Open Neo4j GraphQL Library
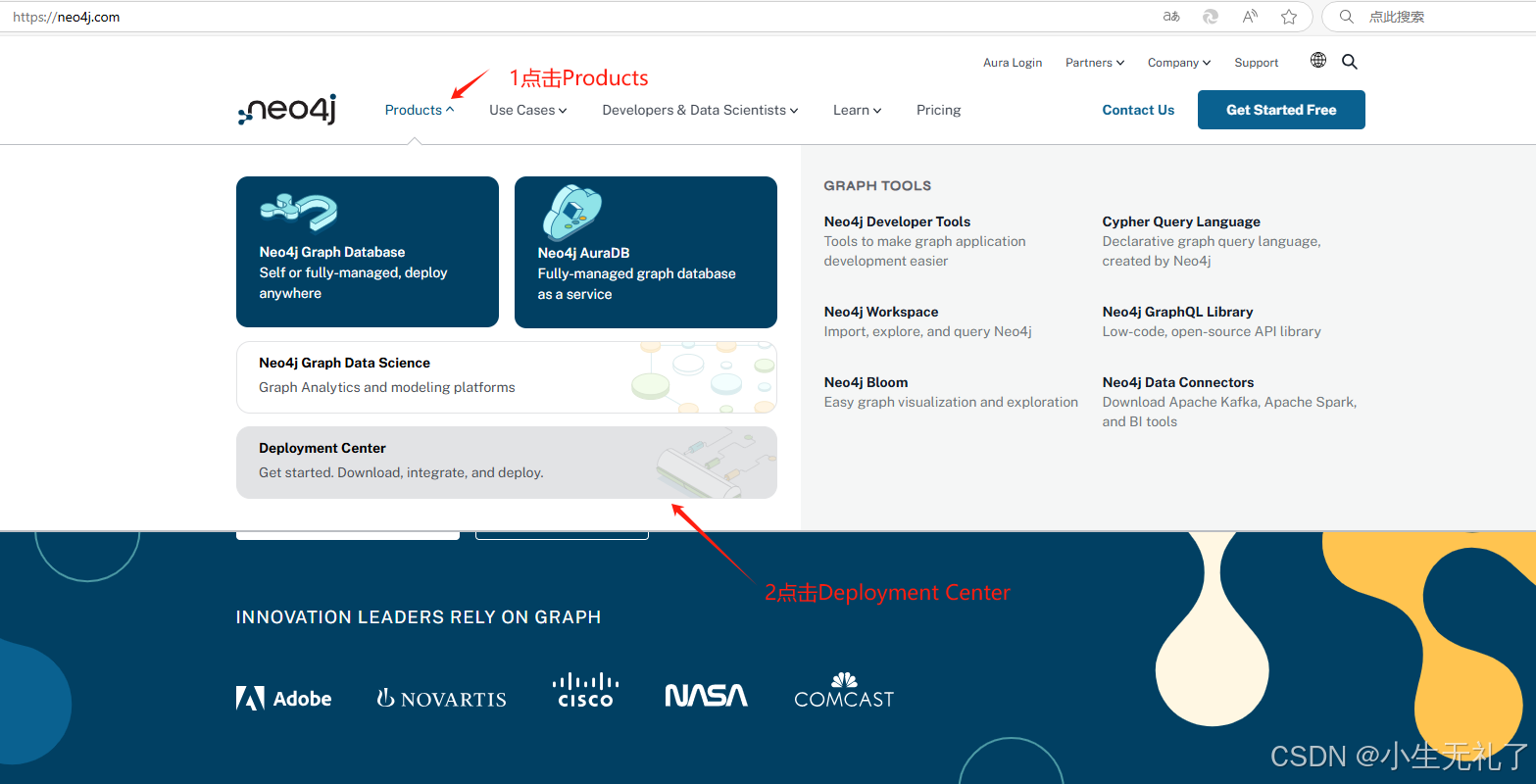This screenshot has height=784, width=1536. pyautogui.click(x=1177, y=312)
